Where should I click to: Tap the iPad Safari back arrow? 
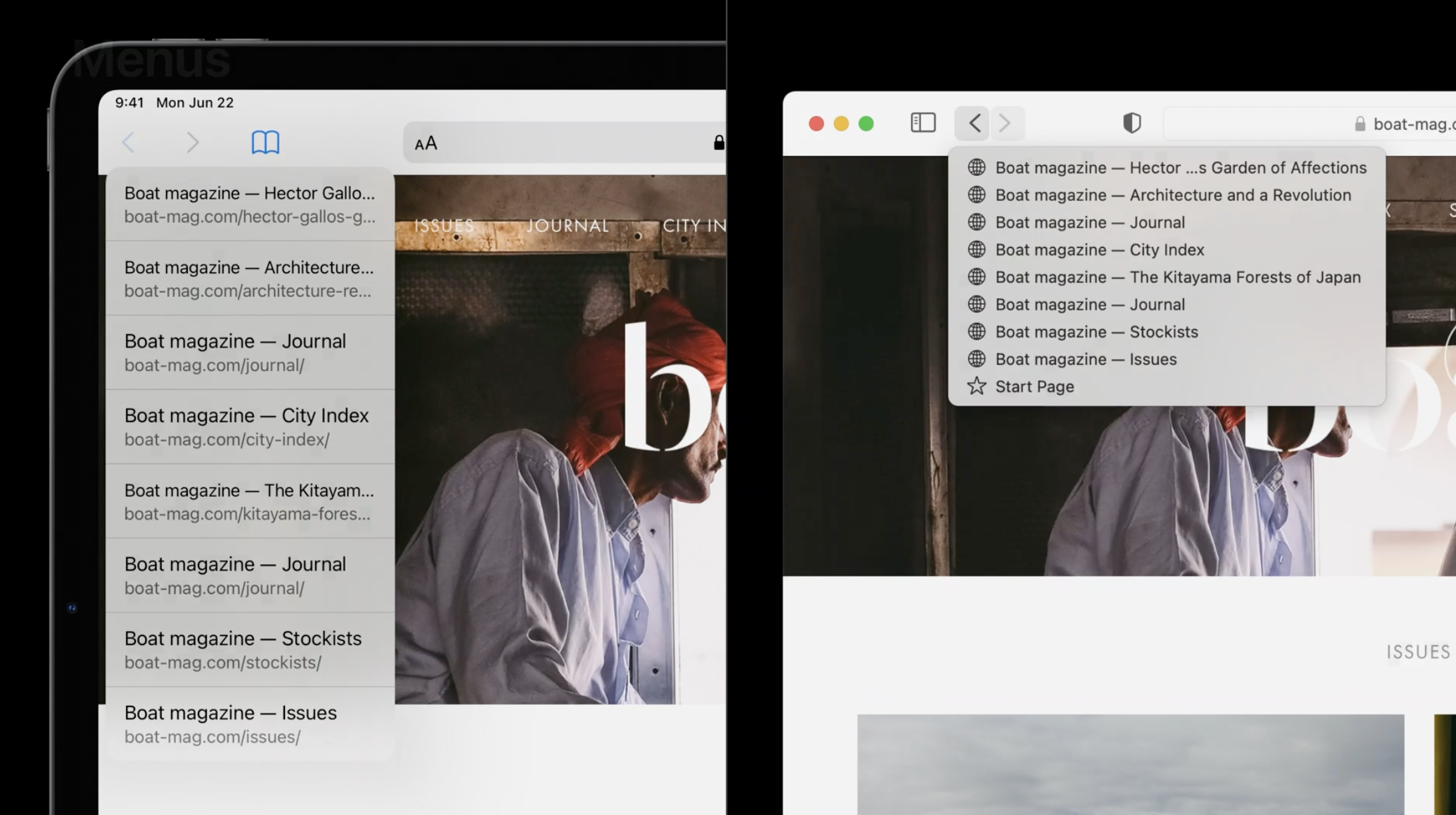pyautogui.click(x=129, y=142)
